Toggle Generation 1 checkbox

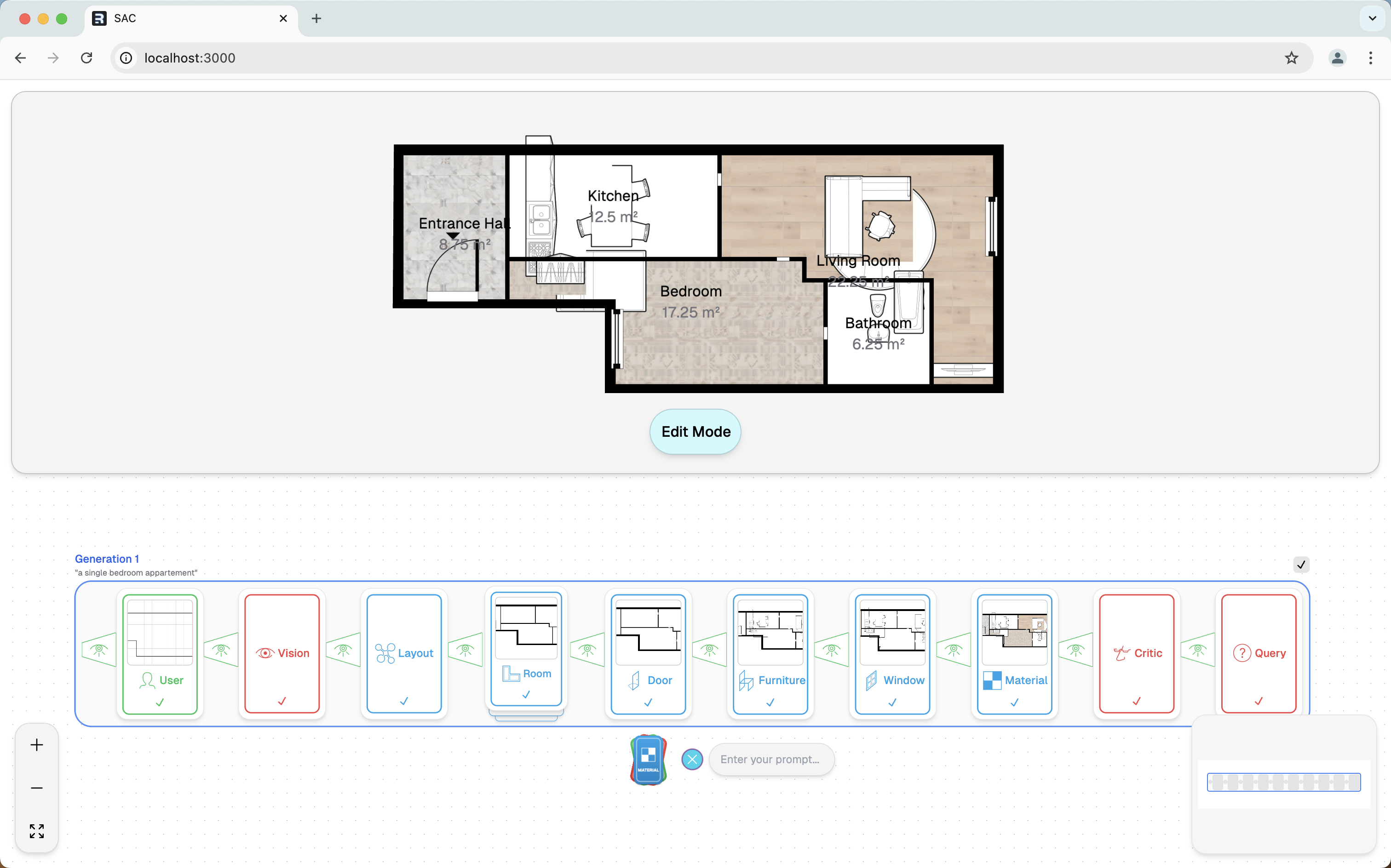pyautogui.click(x=1301, y=564)
